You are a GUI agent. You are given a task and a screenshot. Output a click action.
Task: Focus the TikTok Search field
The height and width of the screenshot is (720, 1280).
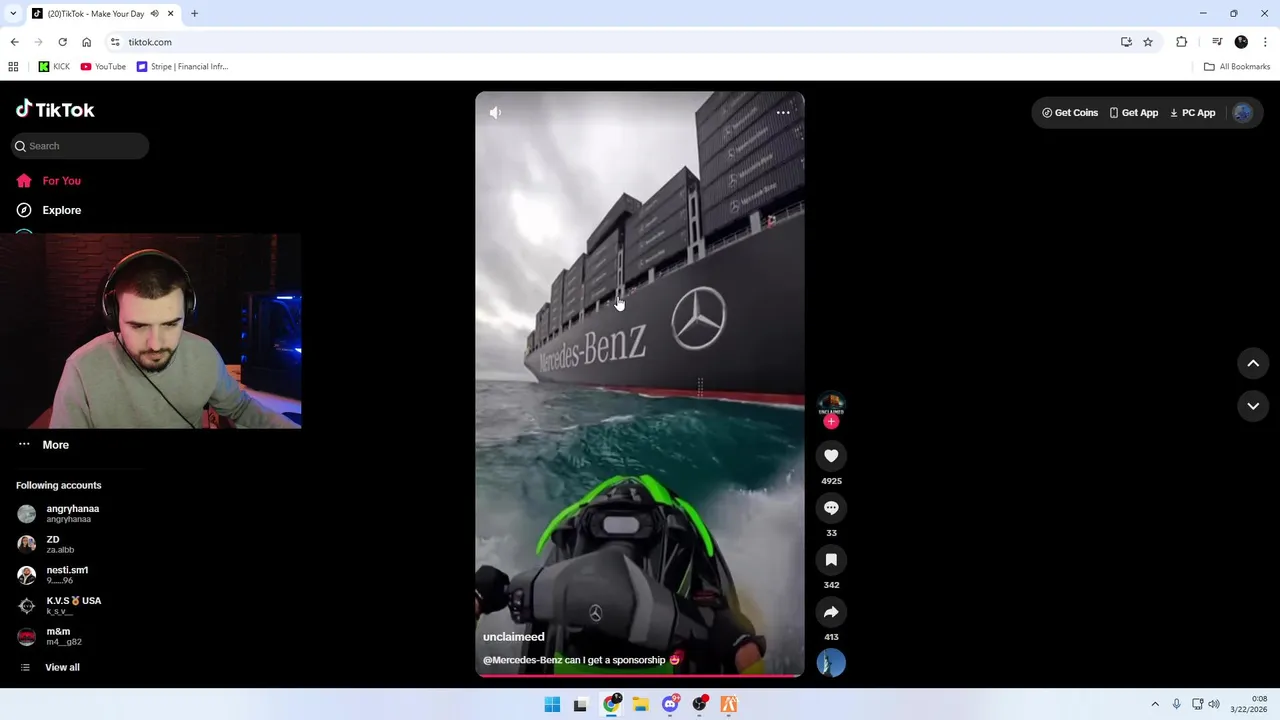pos(80,146)
